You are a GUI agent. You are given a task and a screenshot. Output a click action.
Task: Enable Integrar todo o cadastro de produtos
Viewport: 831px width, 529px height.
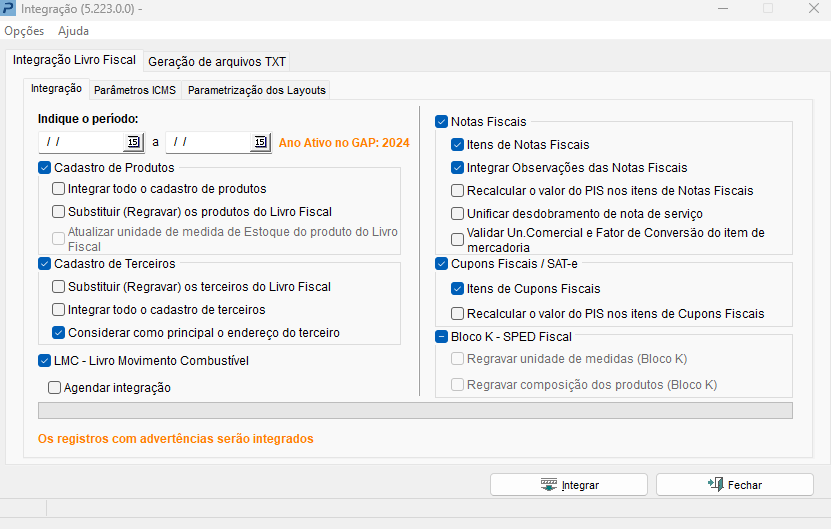(x=59, y=188)
